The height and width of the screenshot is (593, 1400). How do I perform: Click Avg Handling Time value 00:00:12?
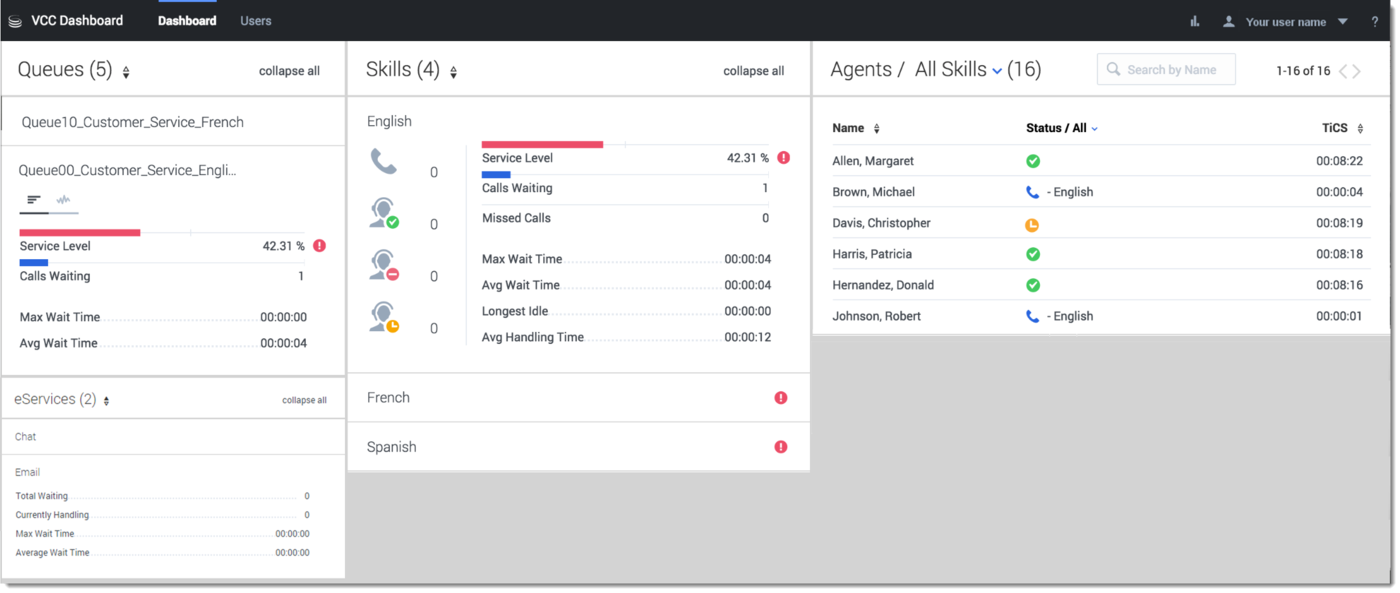[x=747, y=337]
